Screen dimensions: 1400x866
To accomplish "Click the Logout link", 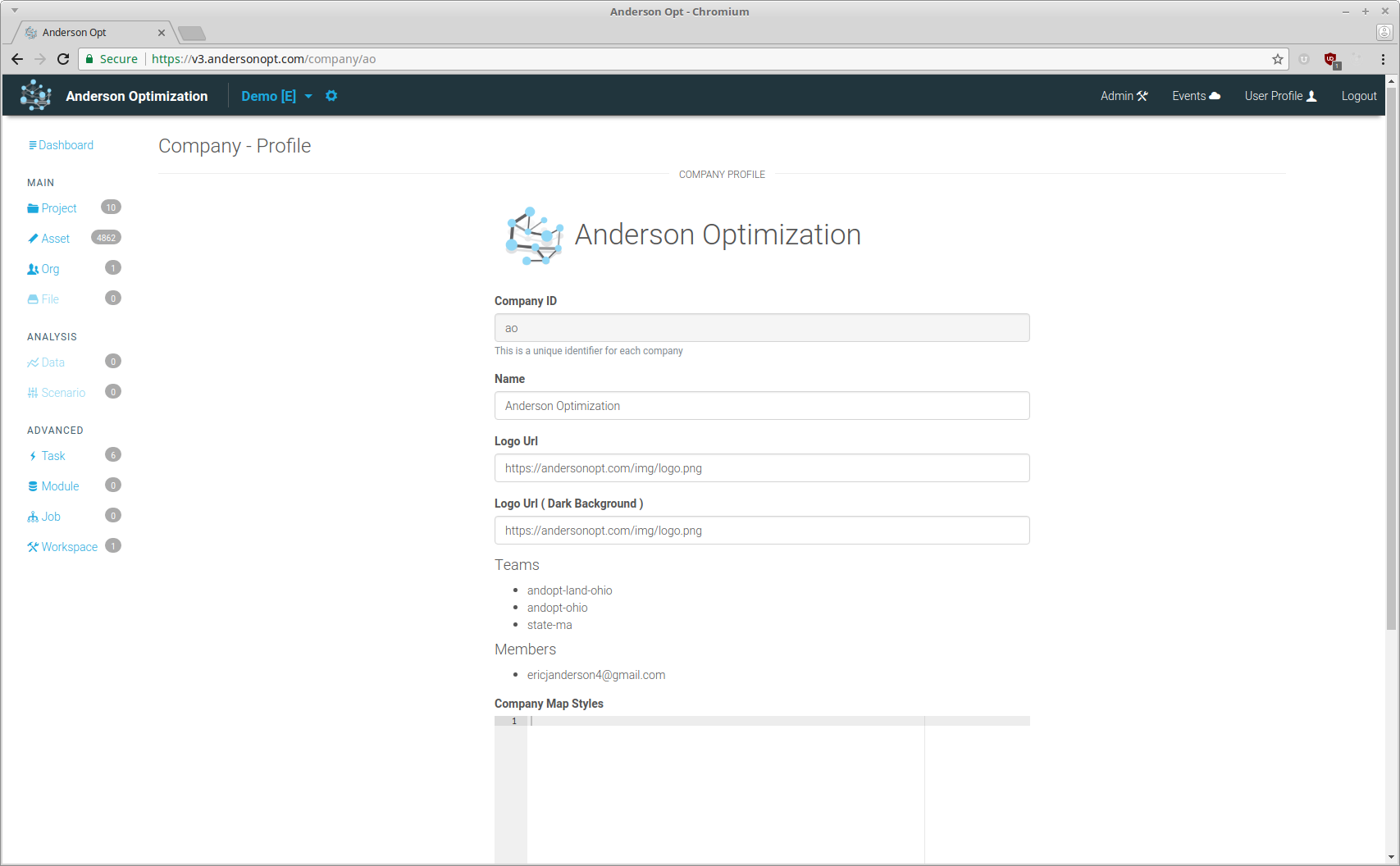I will [x=1358, y=96].
